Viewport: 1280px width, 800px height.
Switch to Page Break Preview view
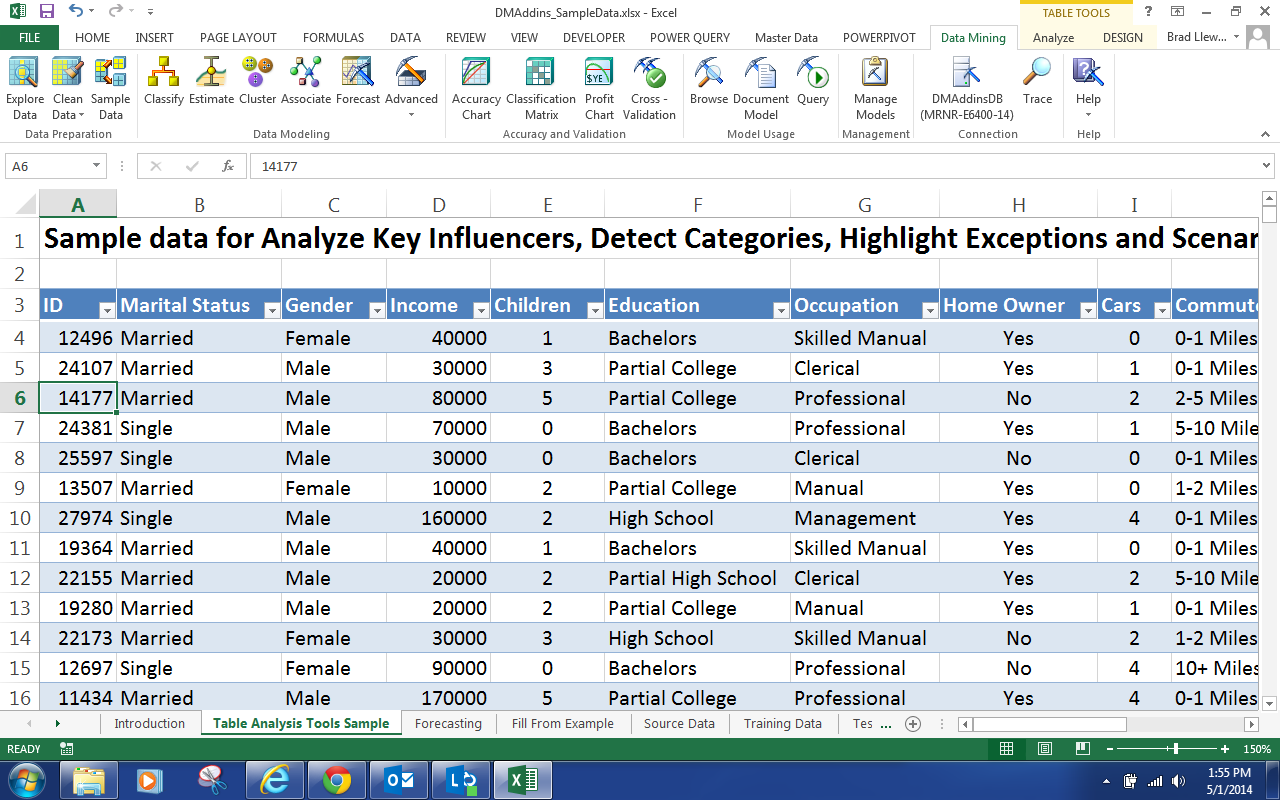tap(1082, 748)
